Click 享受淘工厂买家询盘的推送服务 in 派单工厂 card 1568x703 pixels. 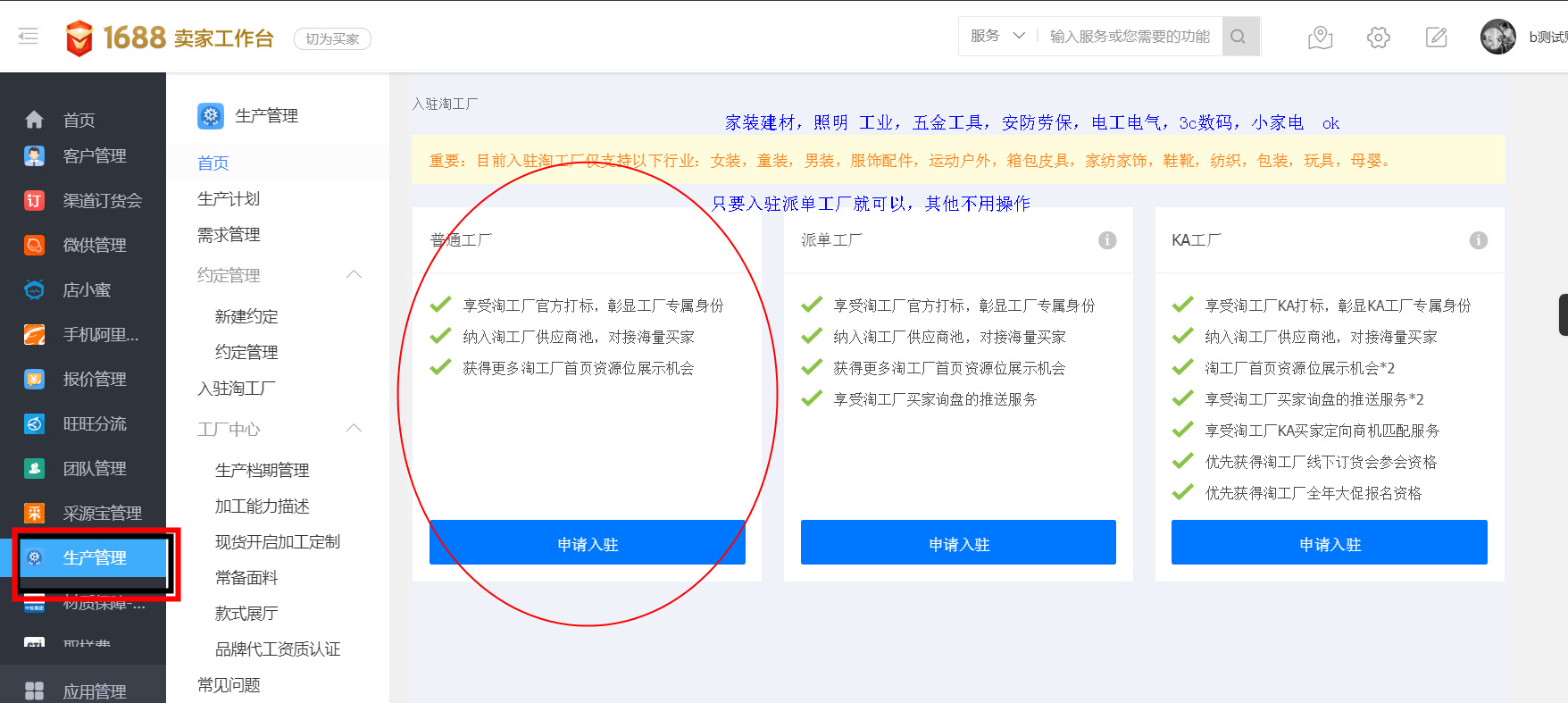(935, 399)
